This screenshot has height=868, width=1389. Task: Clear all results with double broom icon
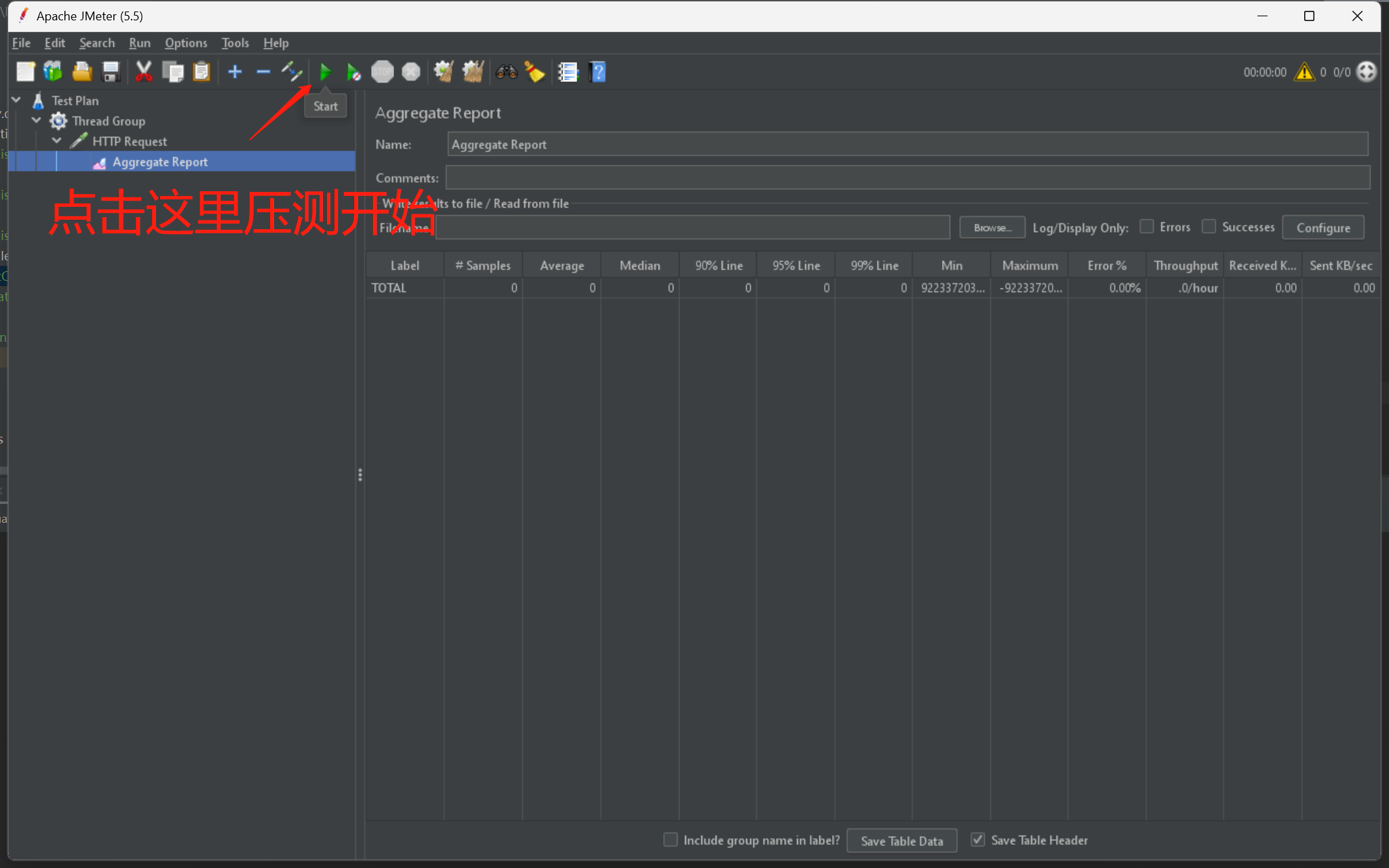[x=473, y=72]
